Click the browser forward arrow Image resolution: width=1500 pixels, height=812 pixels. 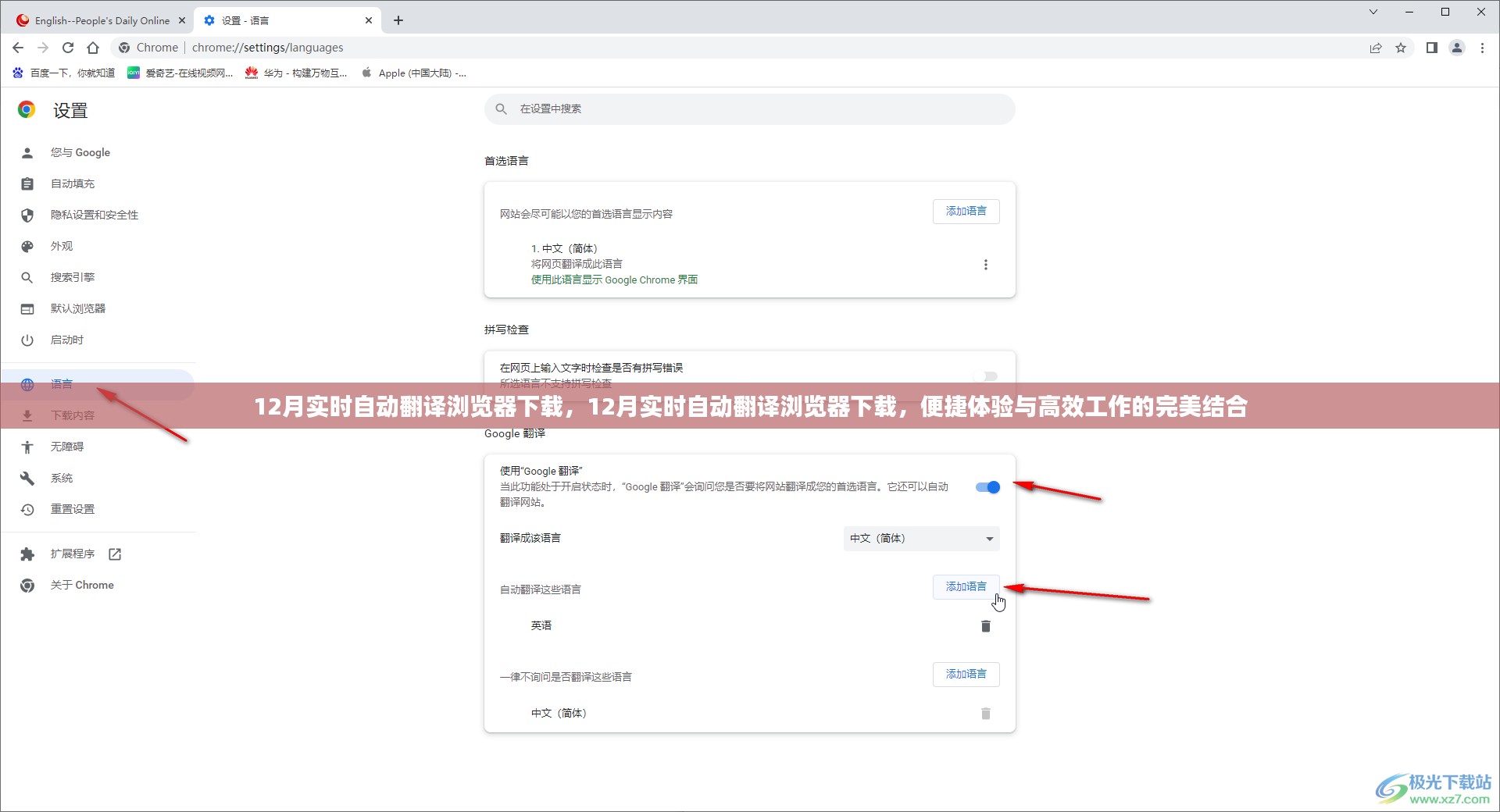pos(43,48)
